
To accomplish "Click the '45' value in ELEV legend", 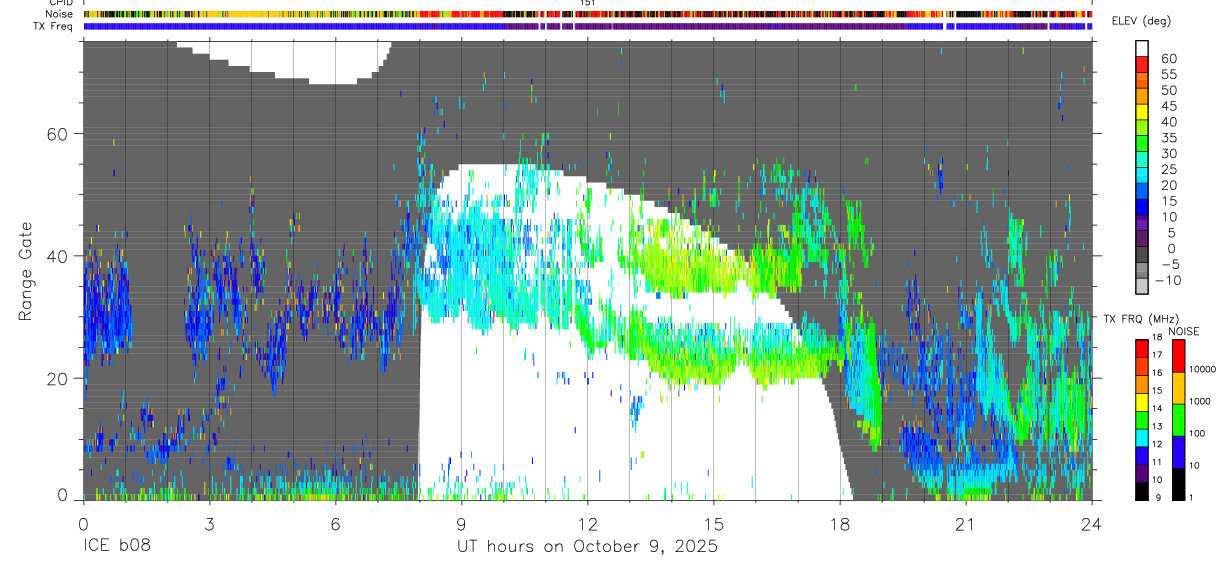I will coord(1167,106).
